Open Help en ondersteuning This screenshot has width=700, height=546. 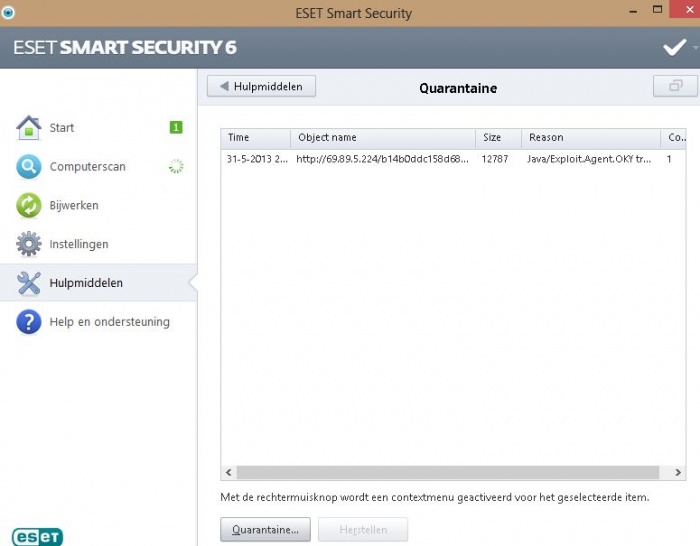coord(99,322)
